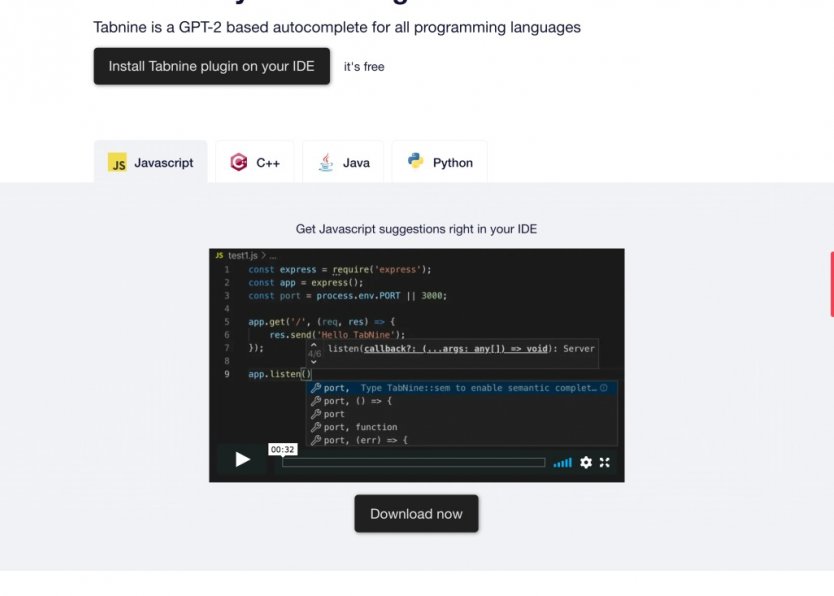
Task: Click the Python snake logo icon
Action: (x=415, y=161)
